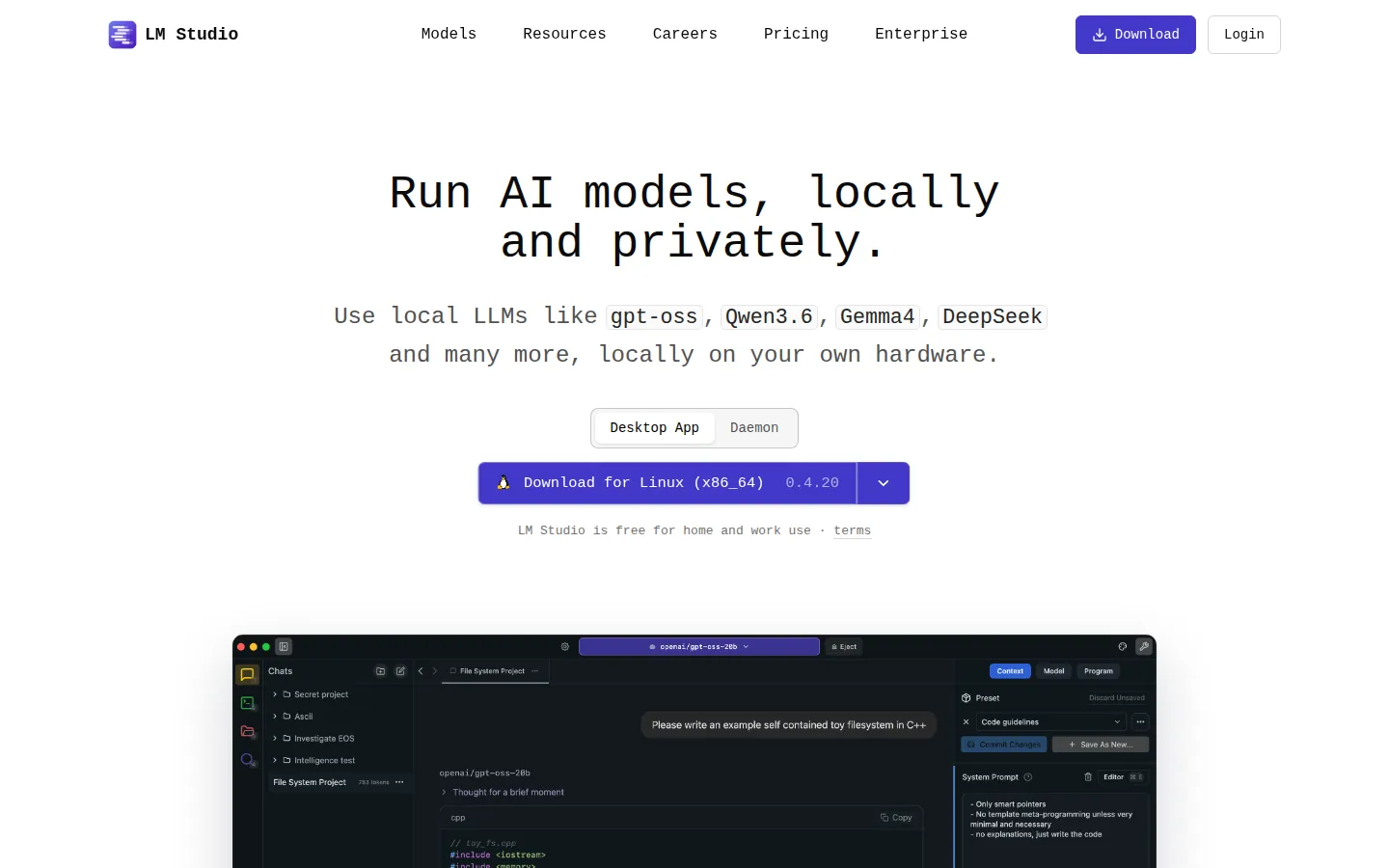Click the Gemma4 model tag
1389x868 pixels.
[x=877, y=316]
